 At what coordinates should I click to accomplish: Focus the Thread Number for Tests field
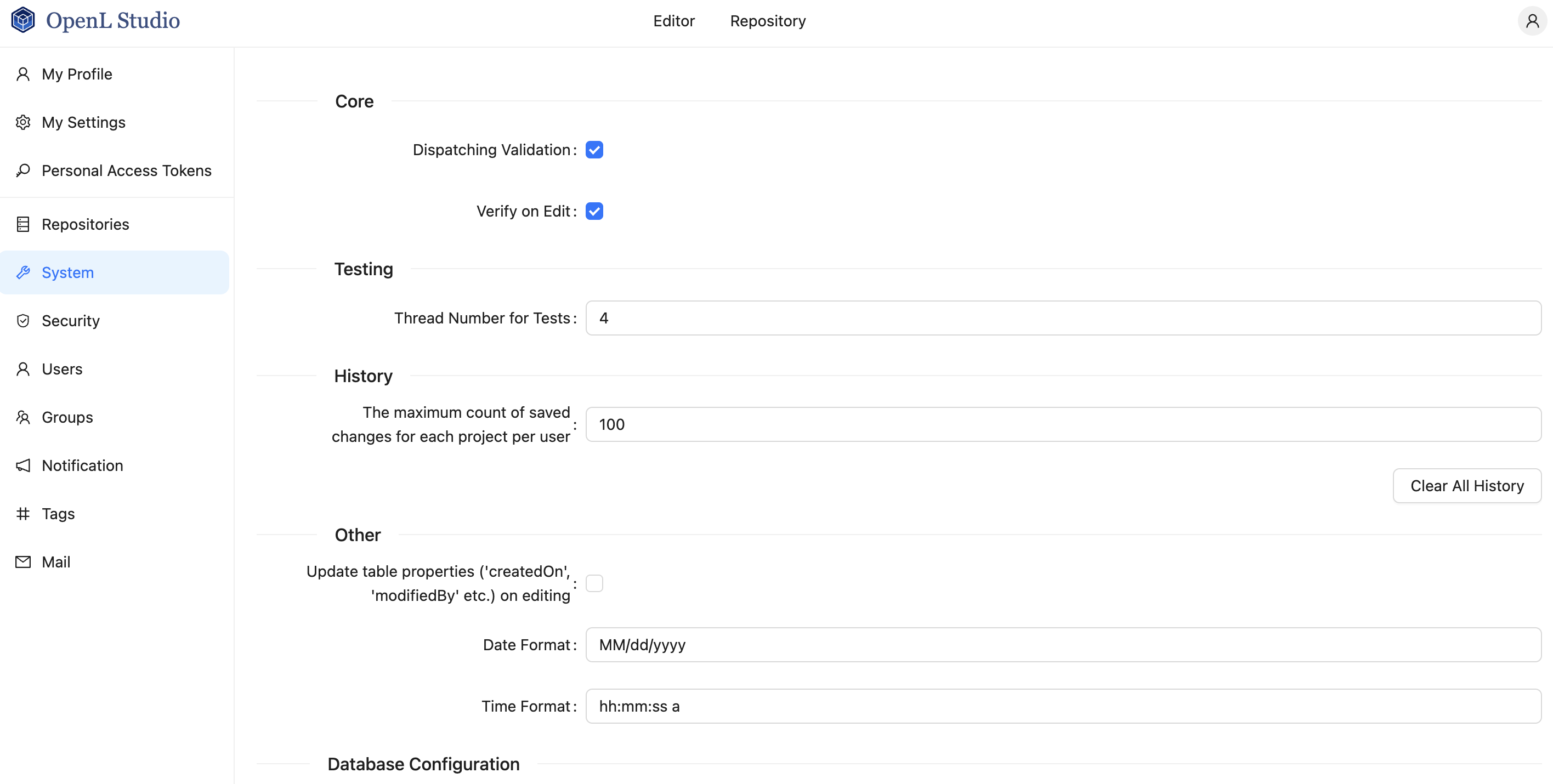[1063, 318]
